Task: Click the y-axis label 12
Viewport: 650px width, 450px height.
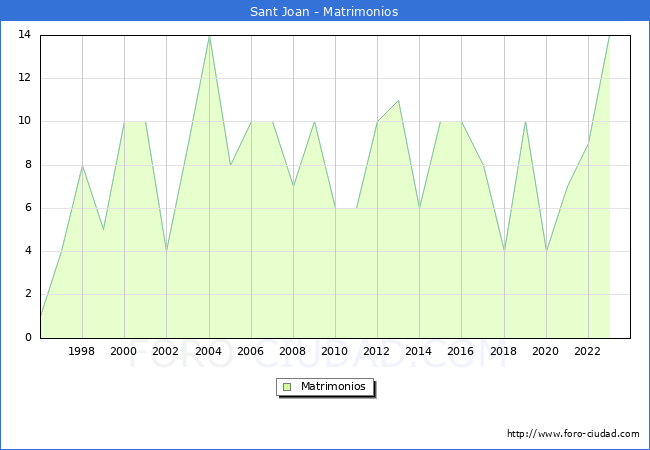Action: click(x=25, y=78)
